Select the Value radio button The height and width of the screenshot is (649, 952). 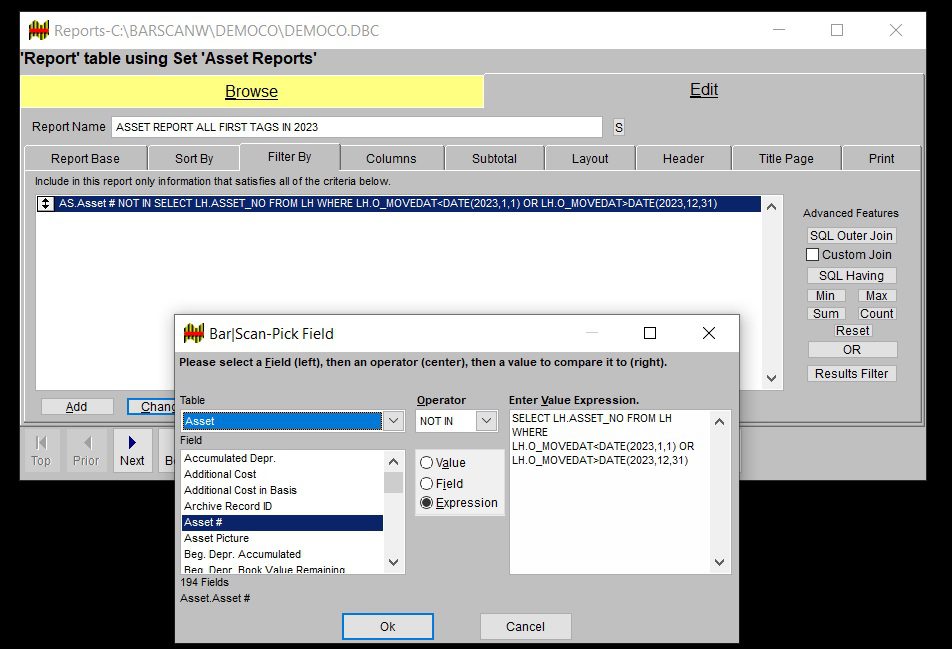(x=426, y=463)
